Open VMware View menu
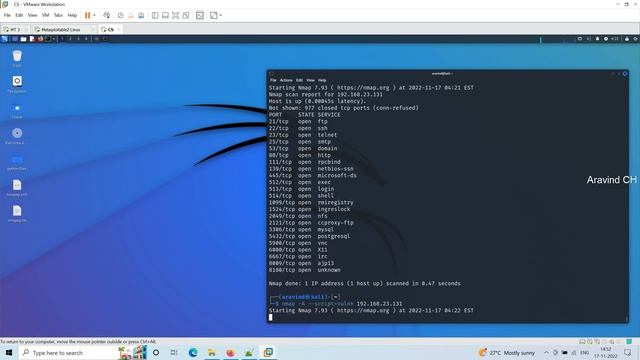Image resolution: width=640 pixels, height=360 pixels. pos(32,15)
